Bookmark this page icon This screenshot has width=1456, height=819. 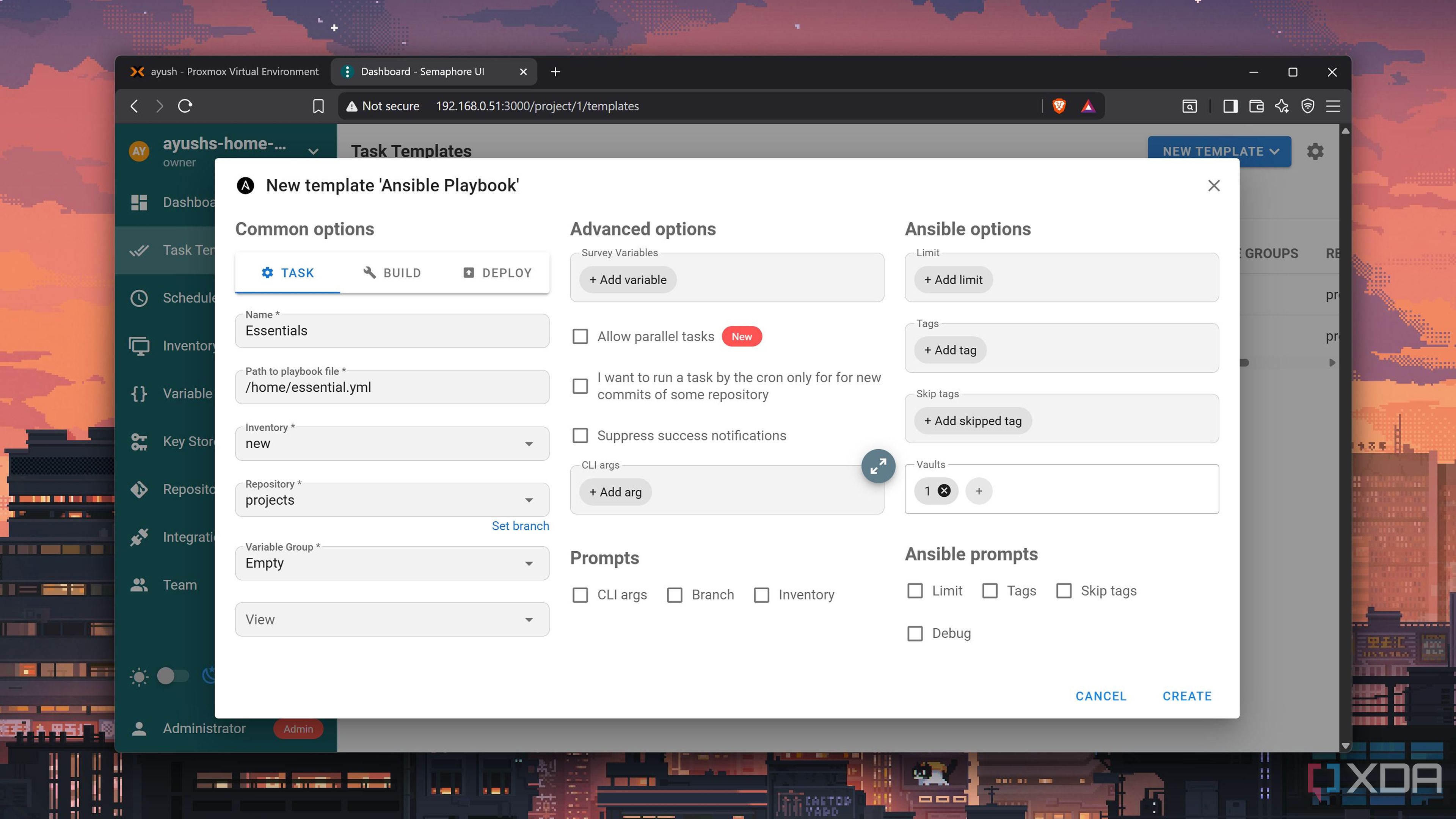click(318, 106)
